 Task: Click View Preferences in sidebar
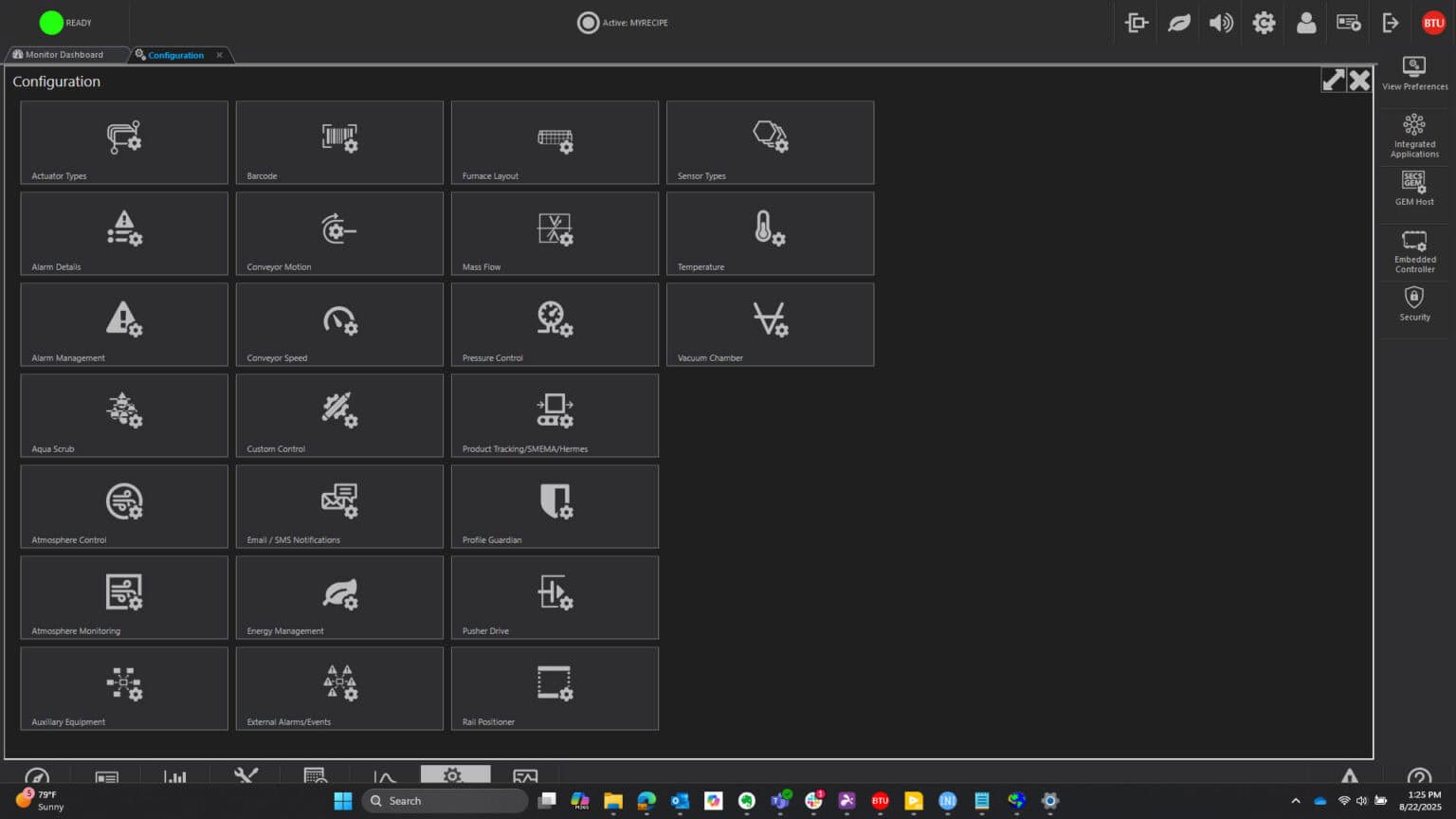[1414, 73]
